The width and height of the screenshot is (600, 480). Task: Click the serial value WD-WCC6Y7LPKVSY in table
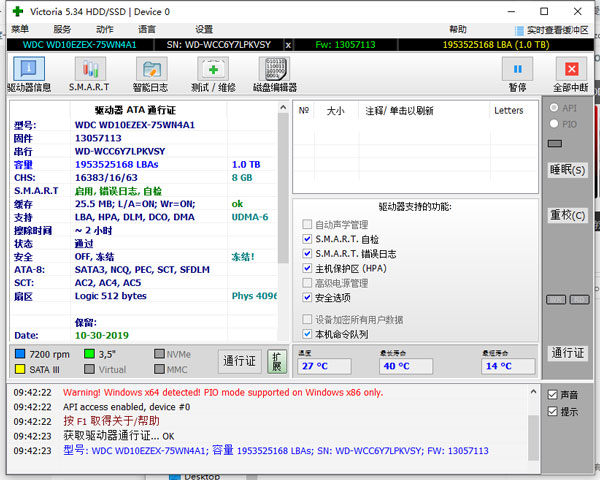pos(120,151)
